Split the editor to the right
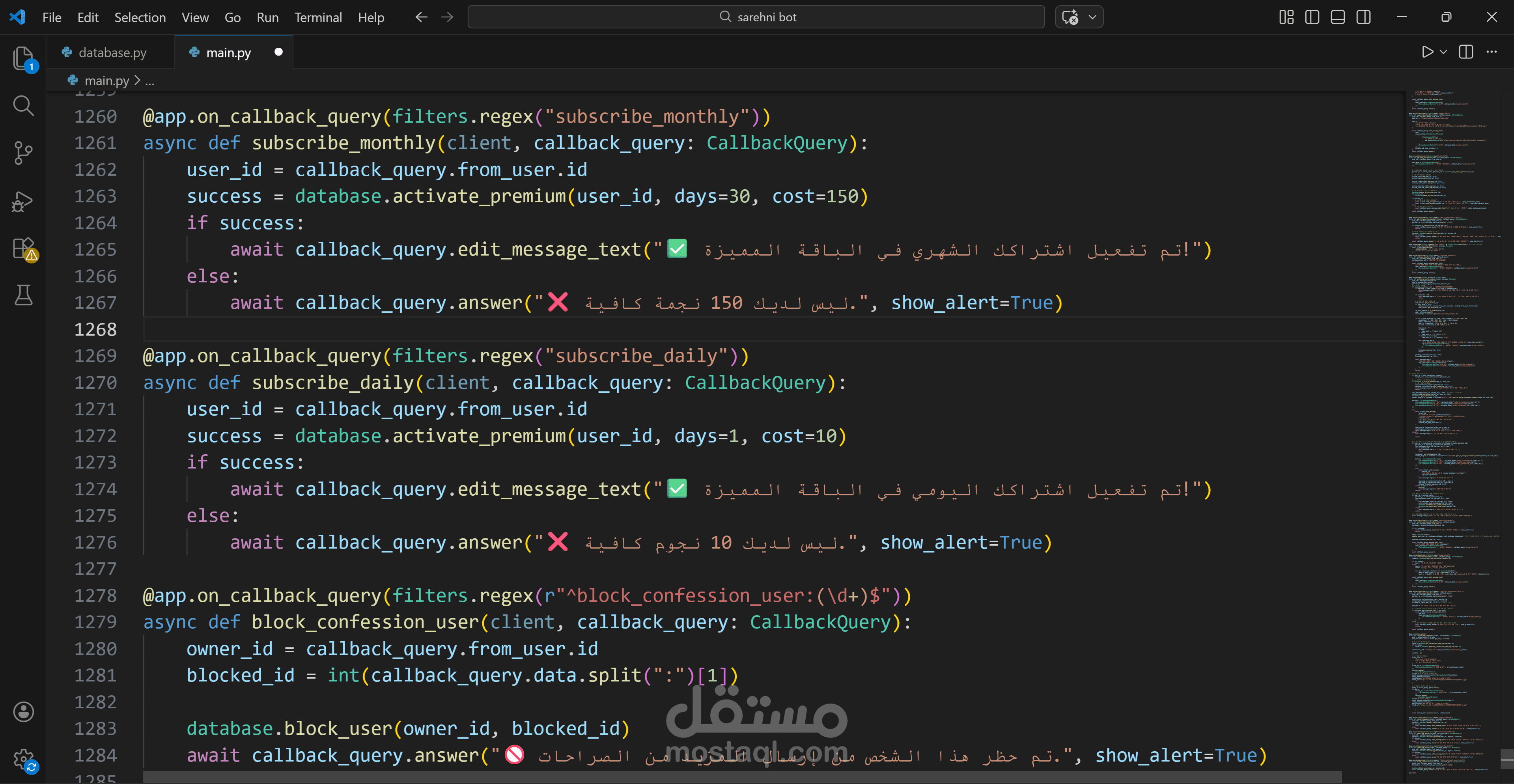 point(1466,52)
